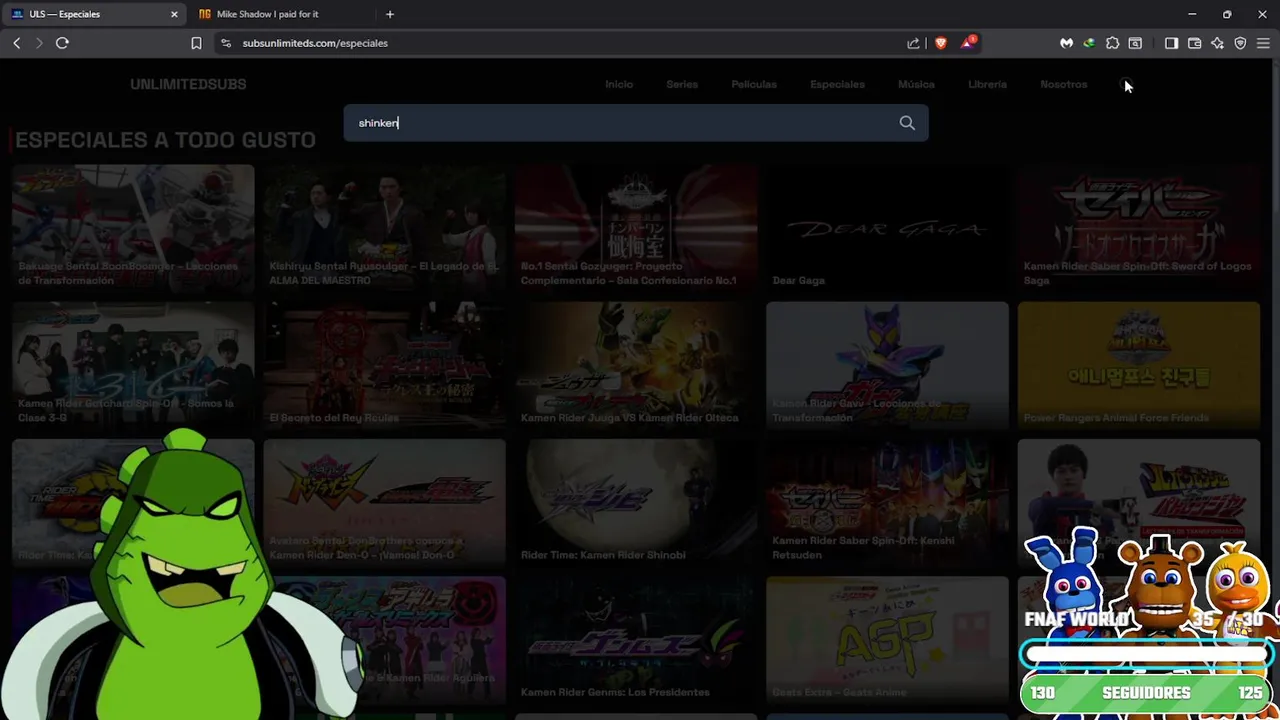Click the address bar URL subsunlimiteds.com/especiales
The image size is (1280, 720).
pyautogui.click(x=315, y=43)
